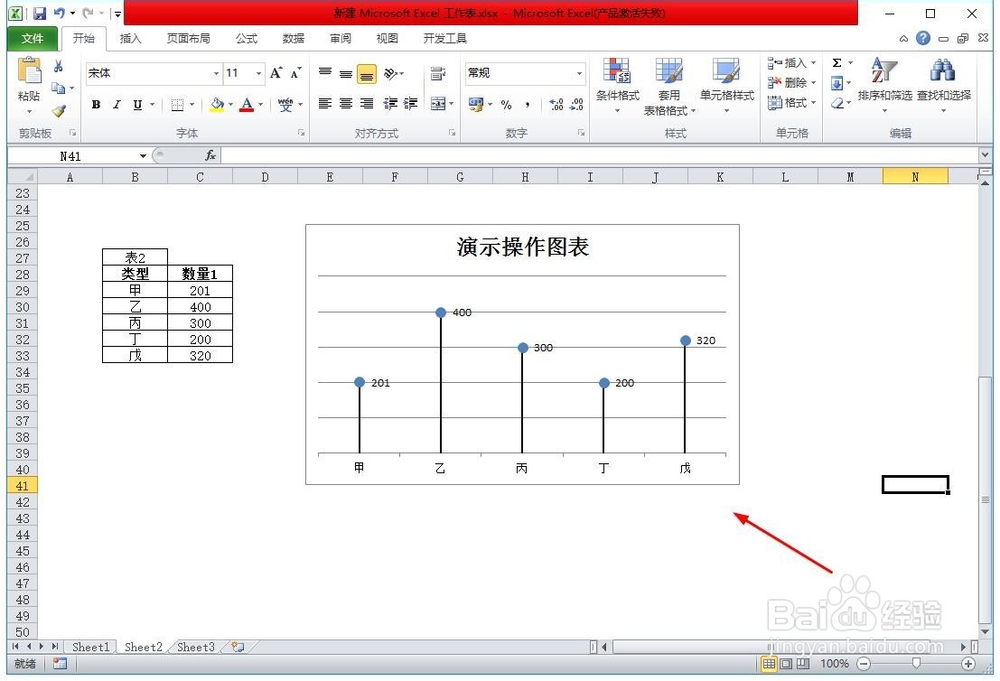This screenshot has height=681, width=1000.
Task: Switch to the Sheet1 worksheet tab
Action: pos(91,647)
